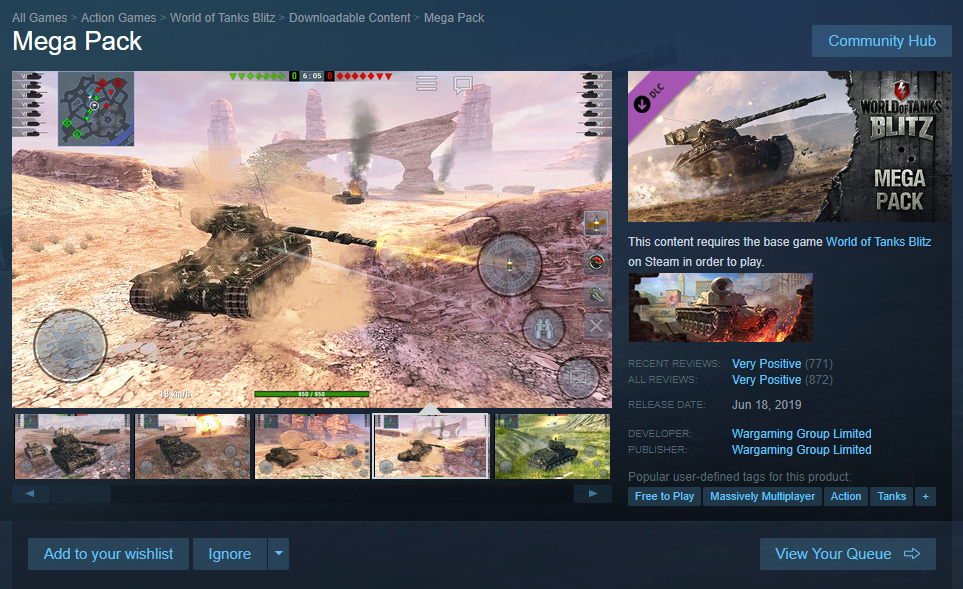The image size is (963, 589).
Task: Click the chat bubble icon in screenshot
Action: click(x=462, y=84)
